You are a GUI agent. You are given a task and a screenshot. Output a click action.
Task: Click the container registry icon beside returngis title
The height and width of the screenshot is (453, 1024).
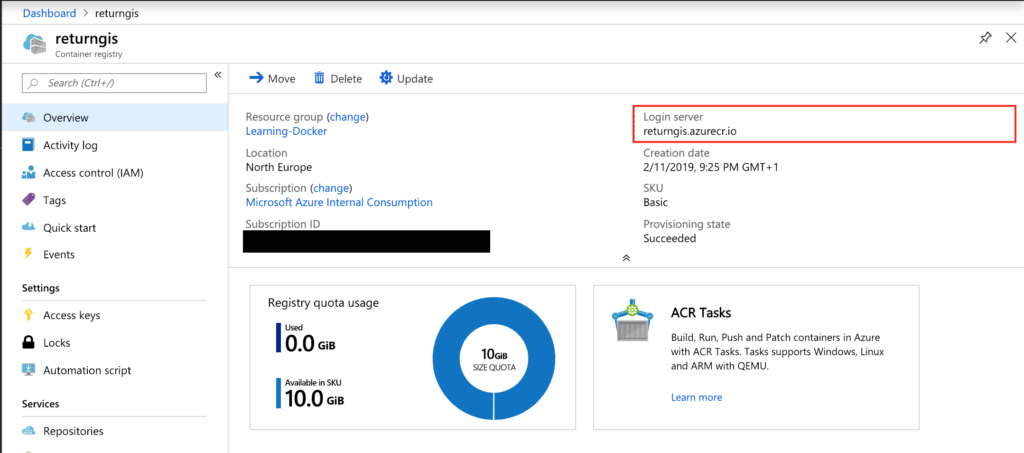[x=35, y=44]
